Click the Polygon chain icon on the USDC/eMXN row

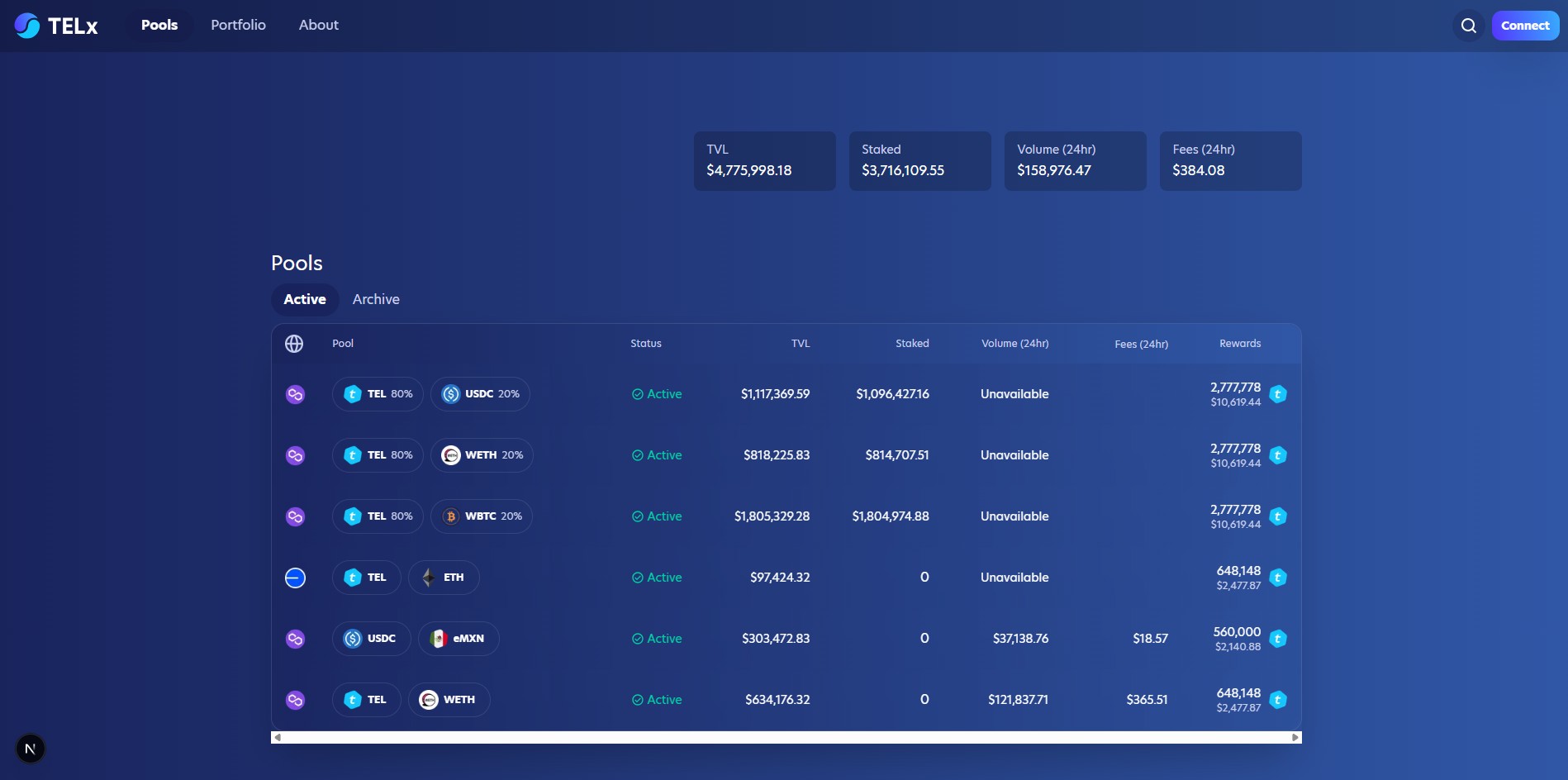pos(295,639)
